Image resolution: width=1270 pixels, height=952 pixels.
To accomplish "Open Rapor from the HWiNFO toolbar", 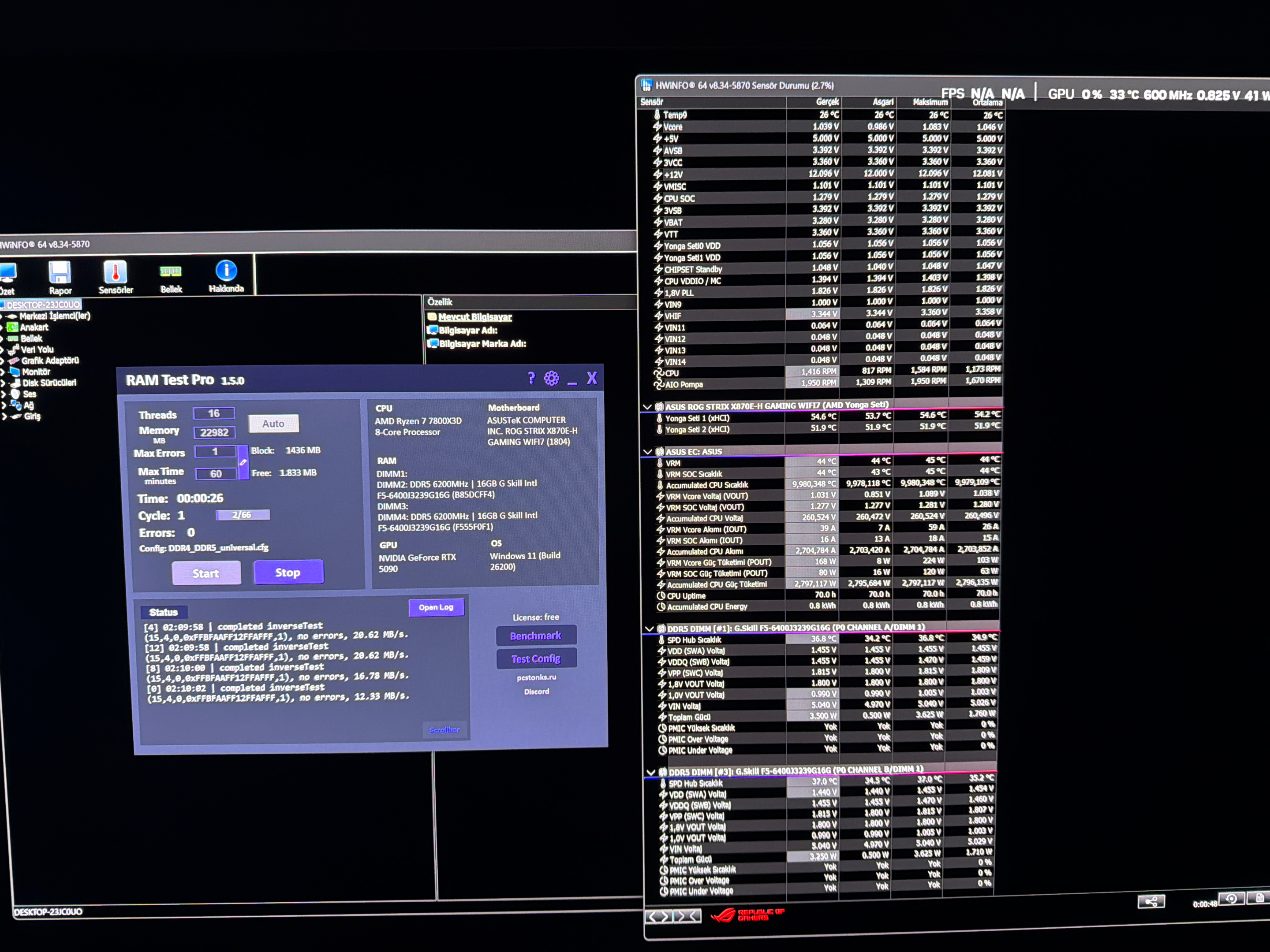I will pos(60,278).
